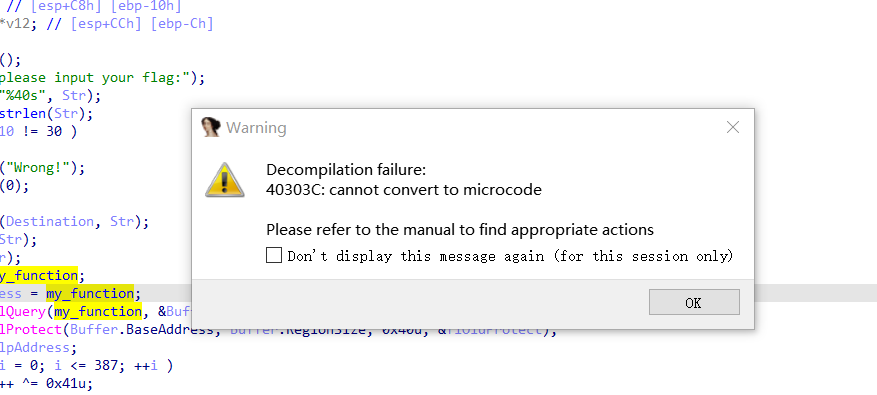Click the yellow warning triangle icon
The image size is (877, 395).
(225, 180)
